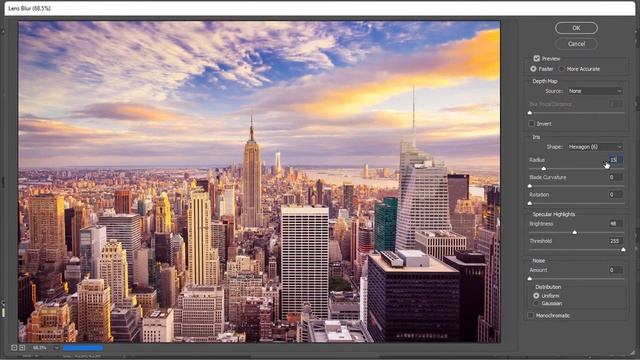Click the zoom in plus icon
The height and width of the screenshot is (360, 640).
(x=22, y=348)
